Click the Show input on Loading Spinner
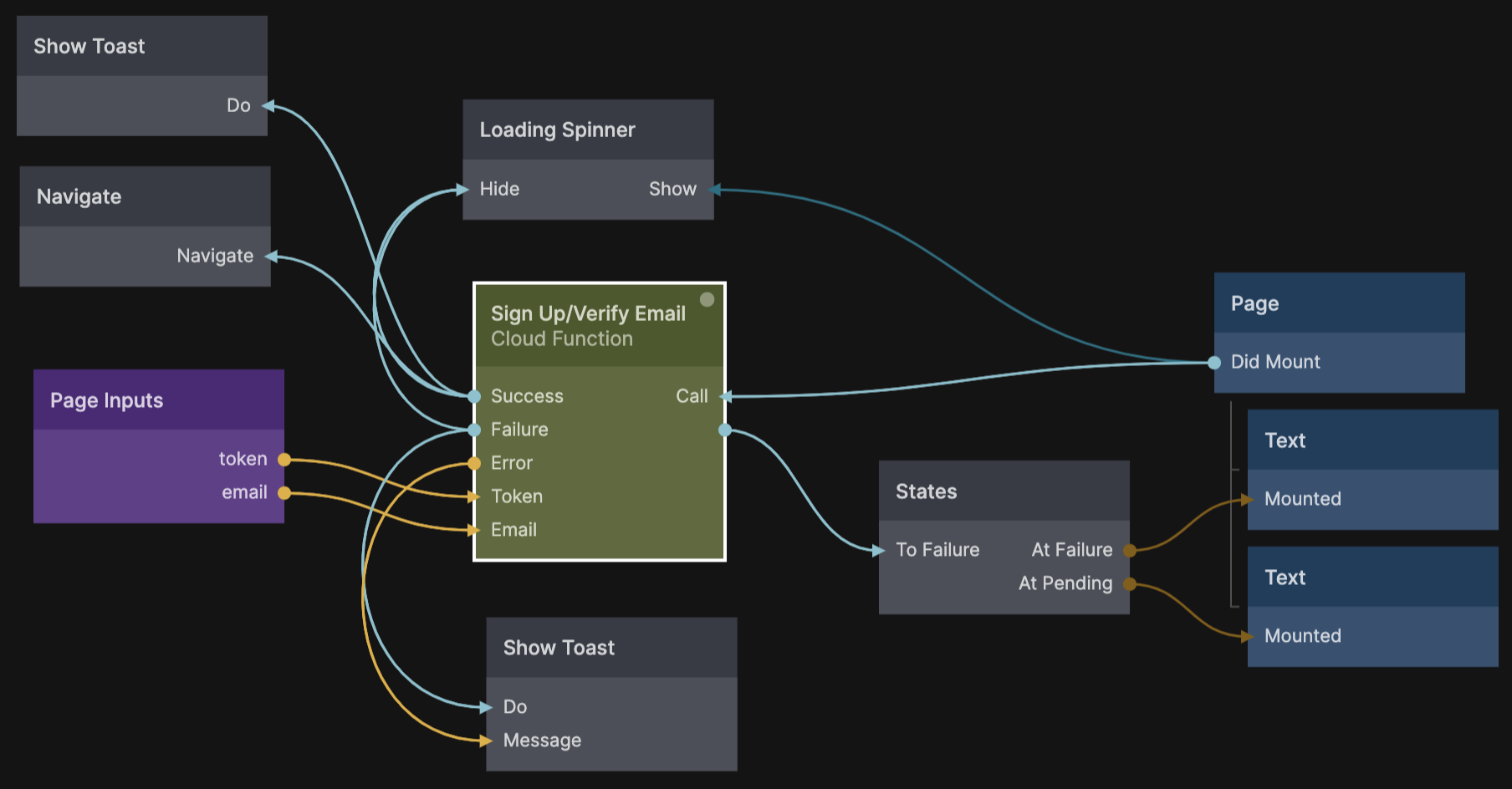The width and height of the screenshot is (1512, 789). pos(672,190)
